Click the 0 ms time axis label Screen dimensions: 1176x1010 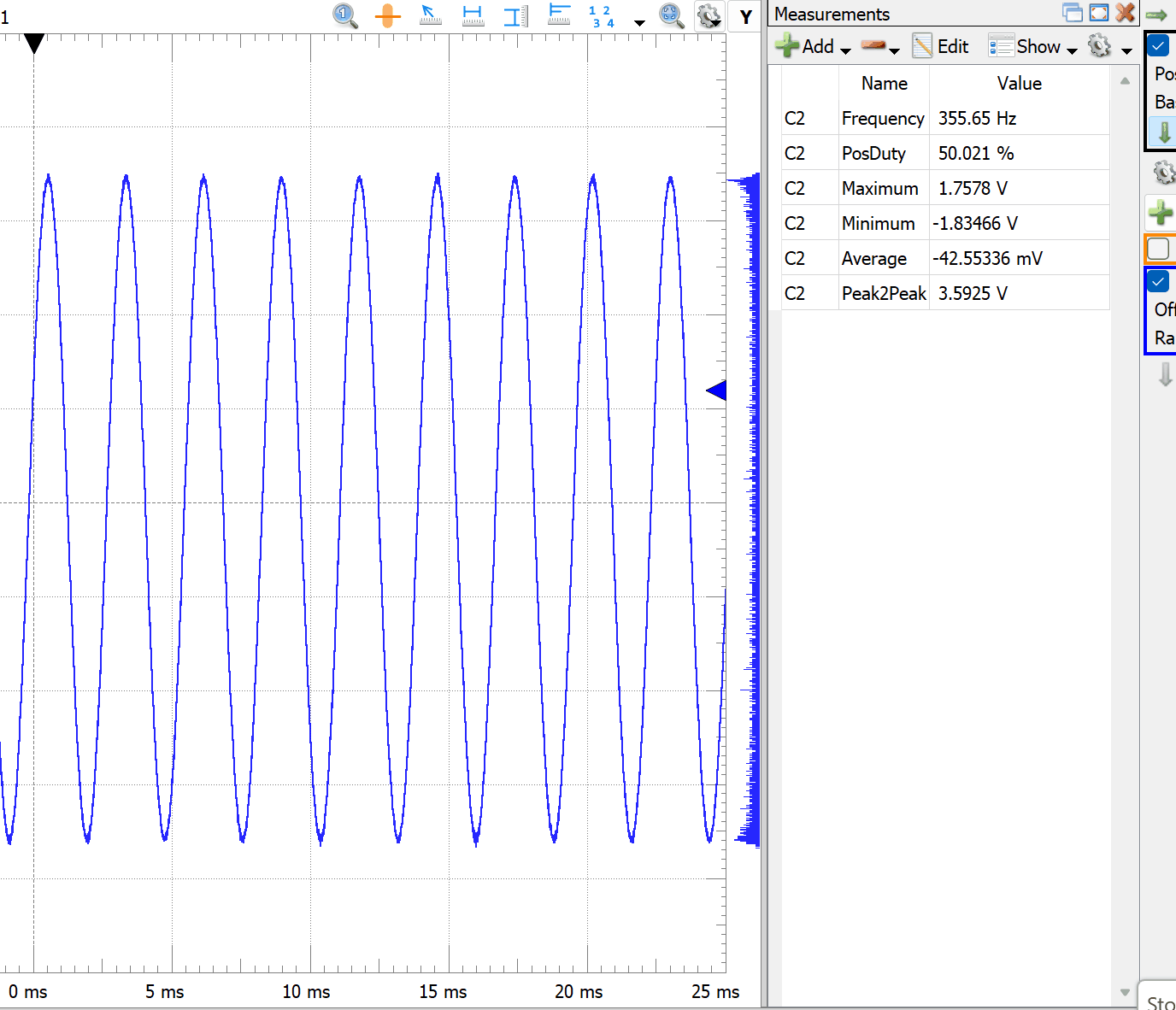coord(28,991)
